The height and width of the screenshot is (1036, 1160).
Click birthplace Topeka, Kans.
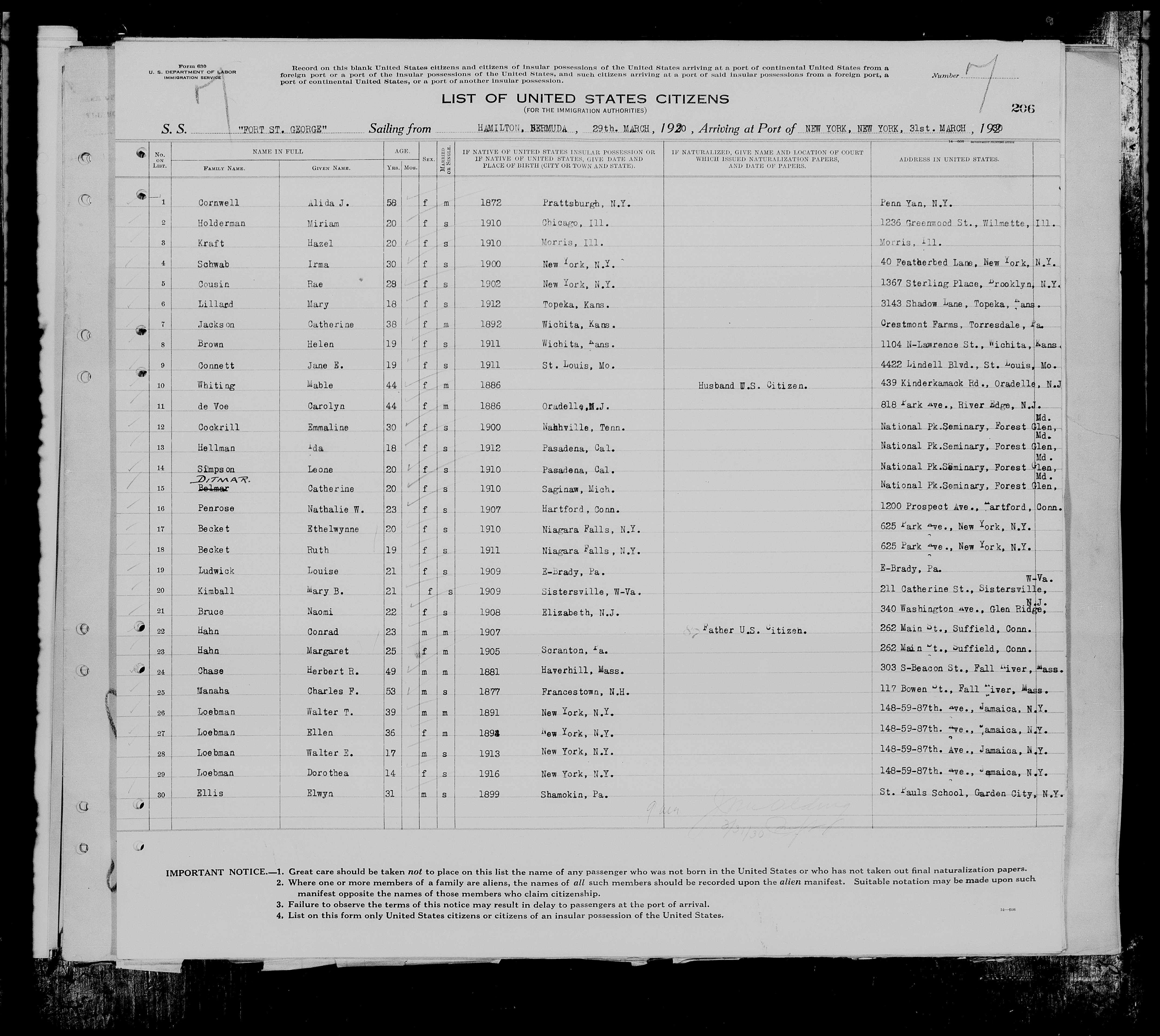coord(576,304)
